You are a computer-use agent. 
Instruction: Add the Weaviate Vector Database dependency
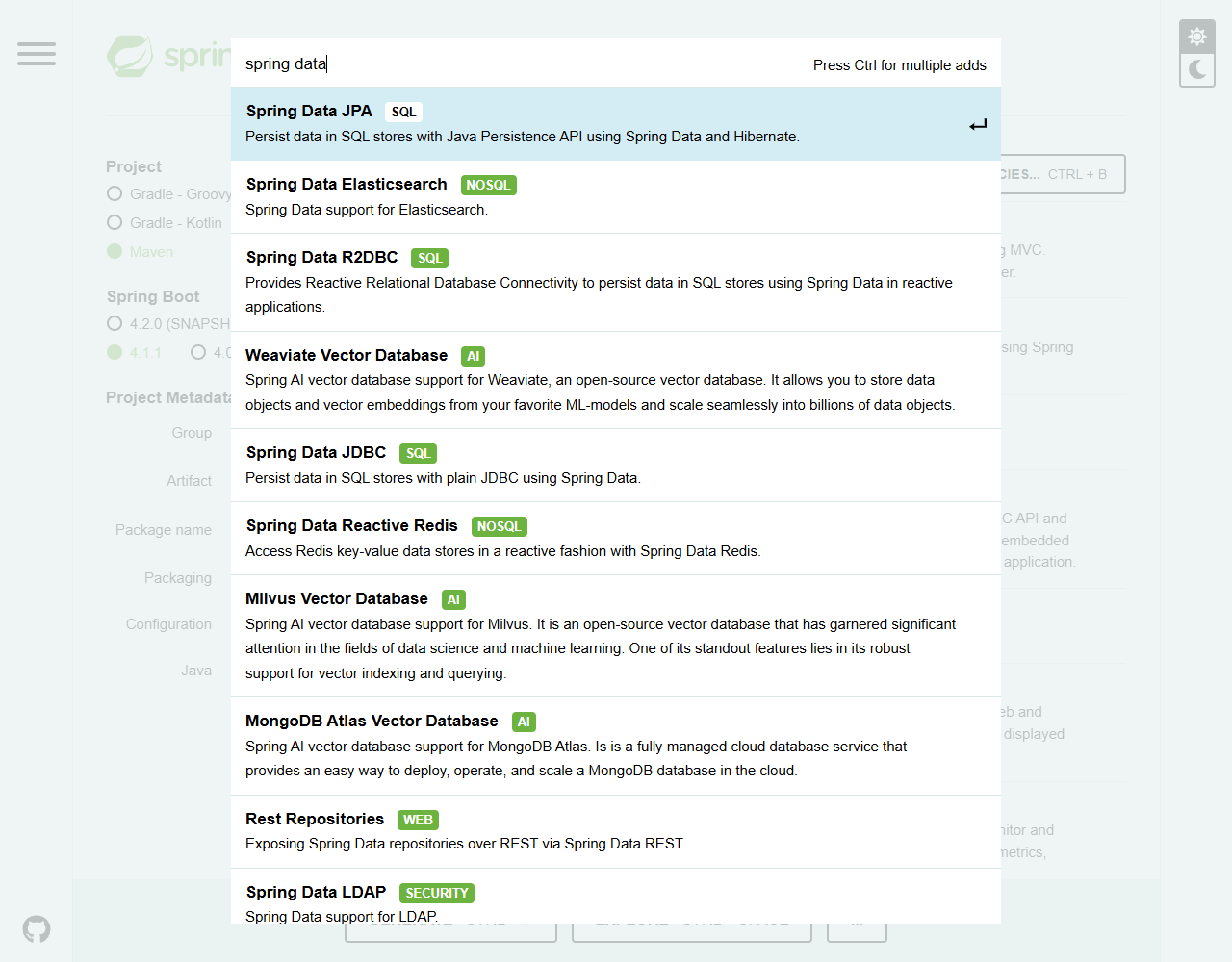pos(616,380)
